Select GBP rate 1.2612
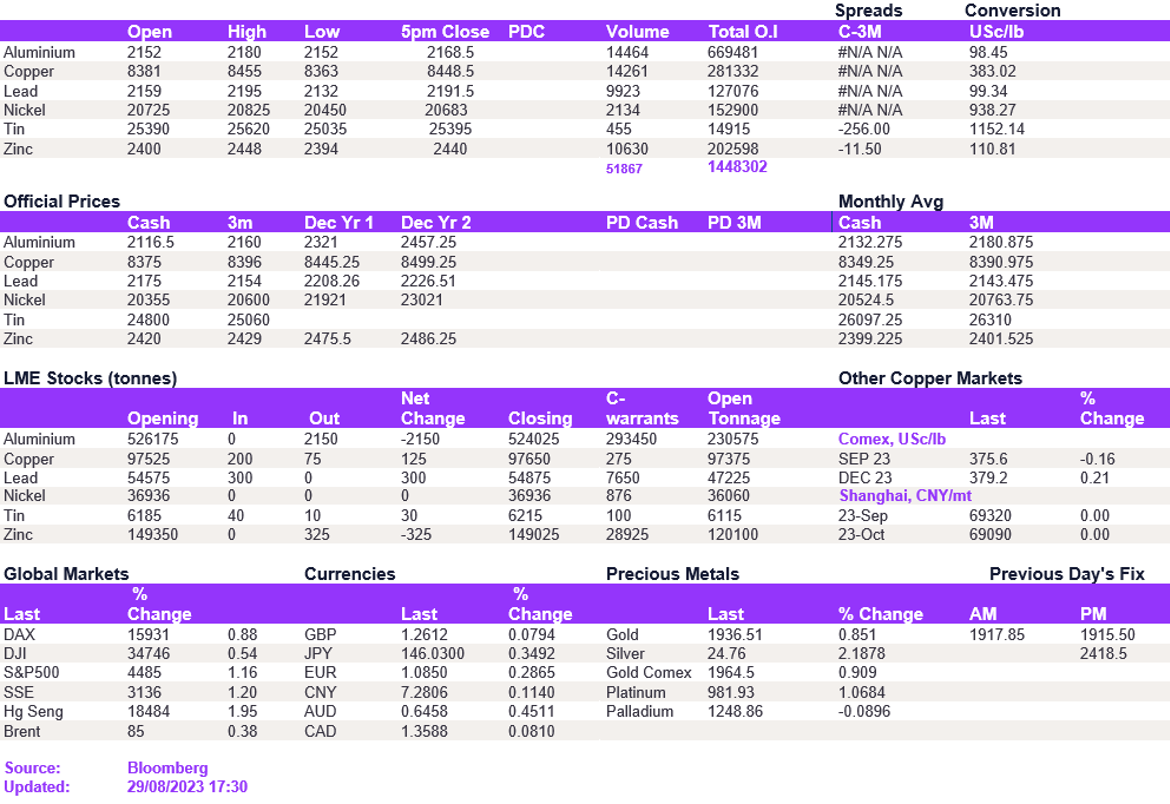 [x=425, y=635]
